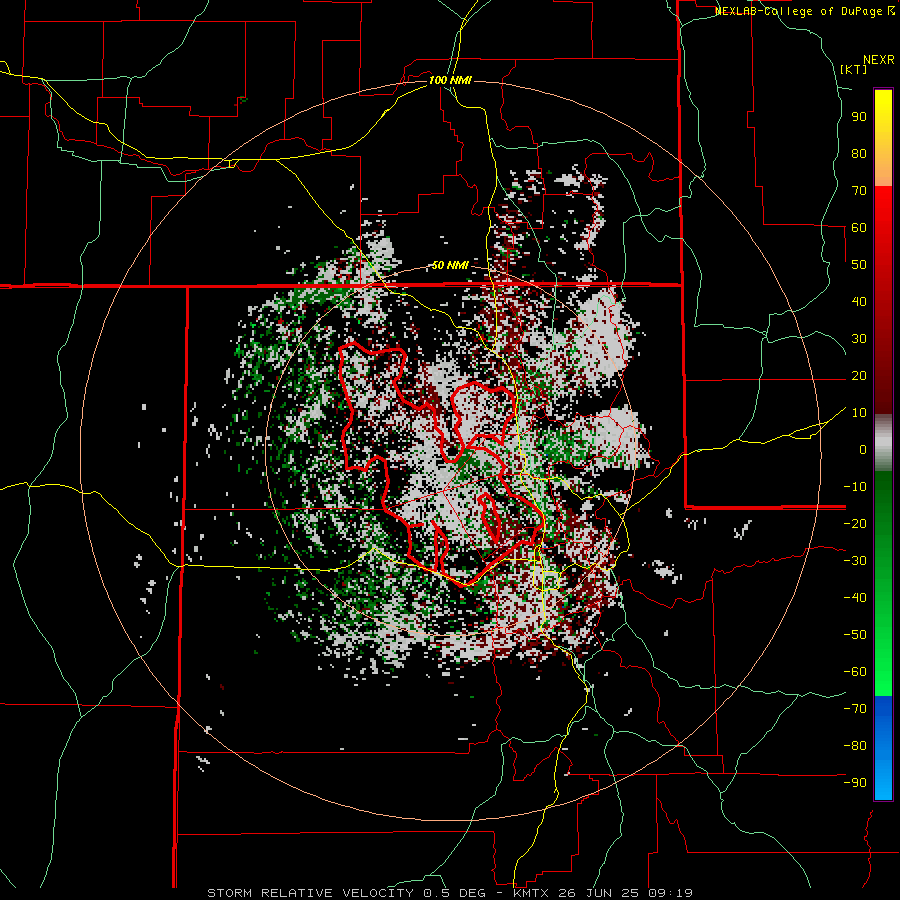The width and height of the screenshot is (900, 900).
Task: Click the positive "90" scale value
Action: pyautogui.click(x=859, y=117)
